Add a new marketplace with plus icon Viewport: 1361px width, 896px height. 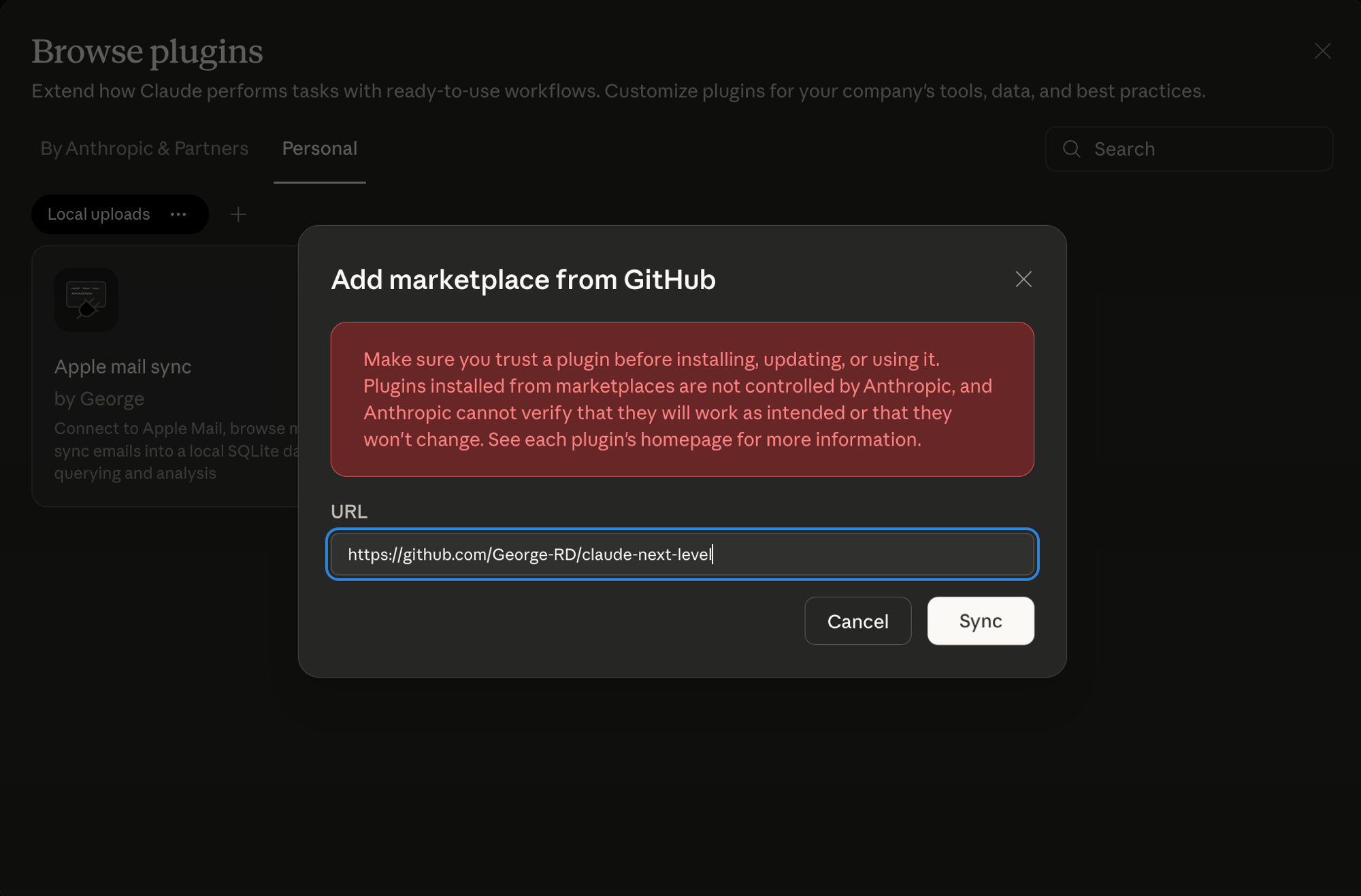pyautogui.click(x=238, y=214)
